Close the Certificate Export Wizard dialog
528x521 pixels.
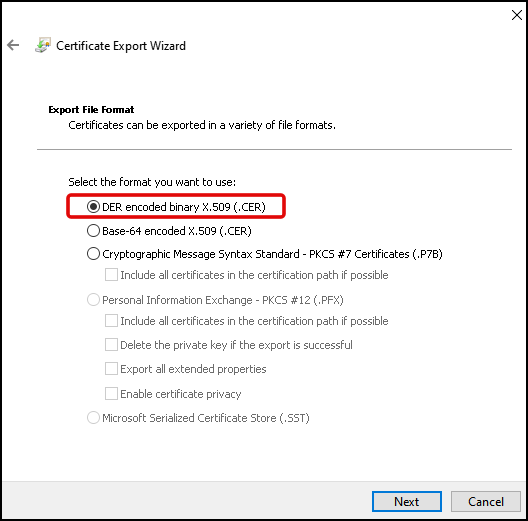tap(517, 15)
